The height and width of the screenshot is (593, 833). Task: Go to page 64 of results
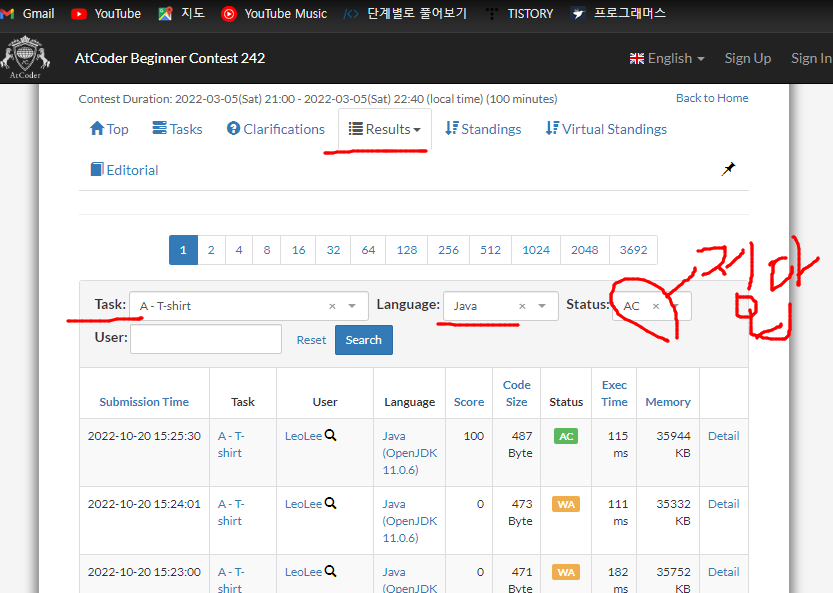(x=368, y=250)
